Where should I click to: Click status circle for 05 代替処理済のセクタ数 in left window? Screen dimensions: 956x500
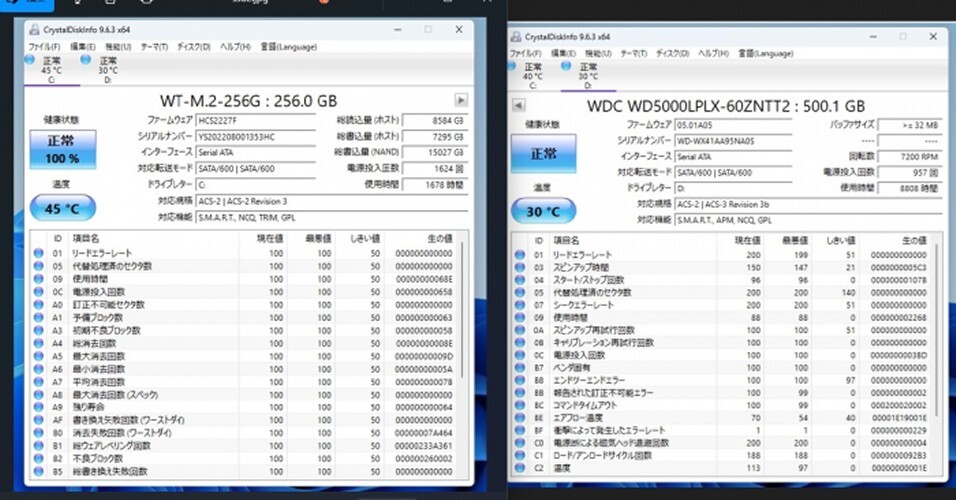[38, 266]
